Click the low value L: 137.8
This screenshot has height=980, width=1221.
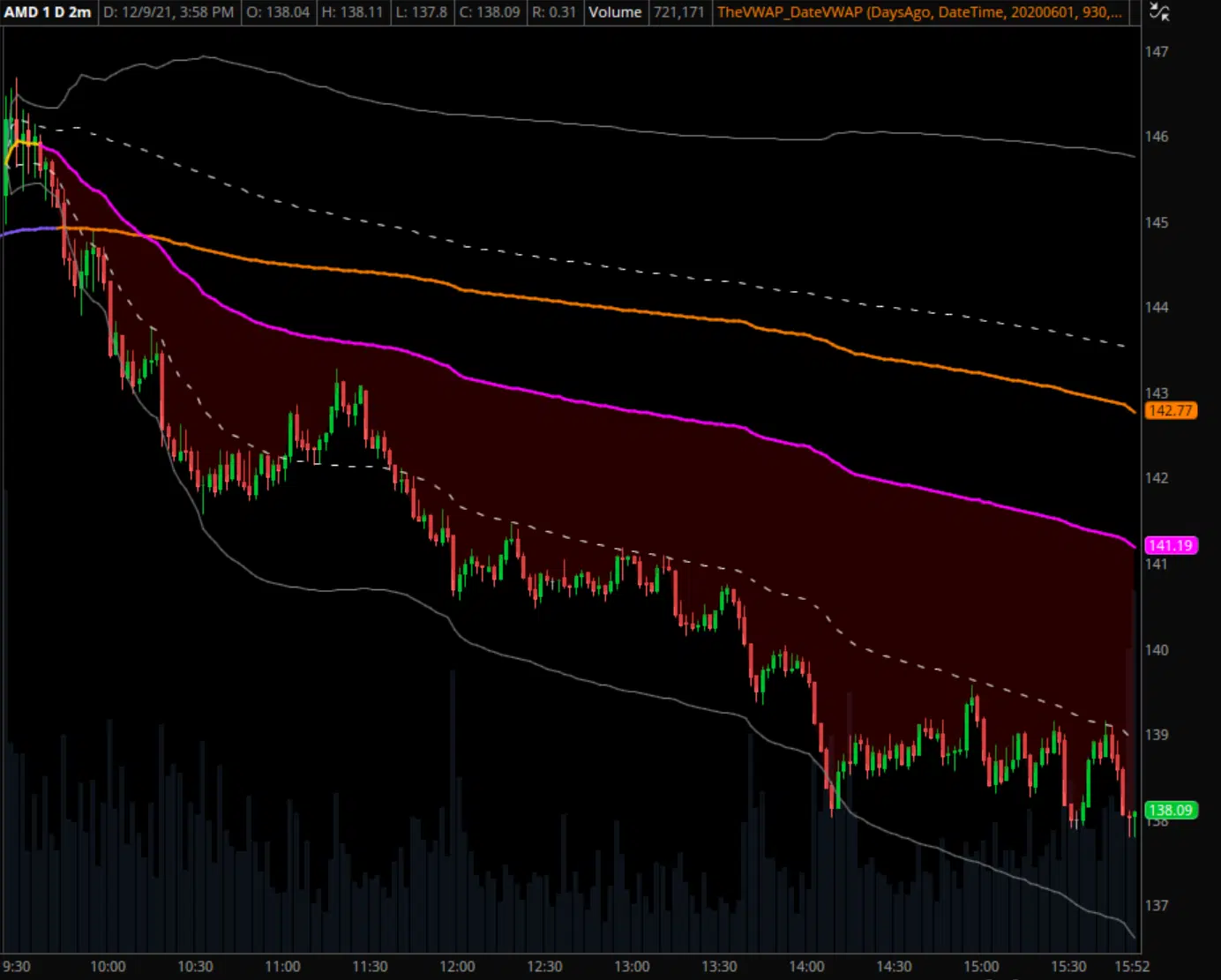(422, 12)
